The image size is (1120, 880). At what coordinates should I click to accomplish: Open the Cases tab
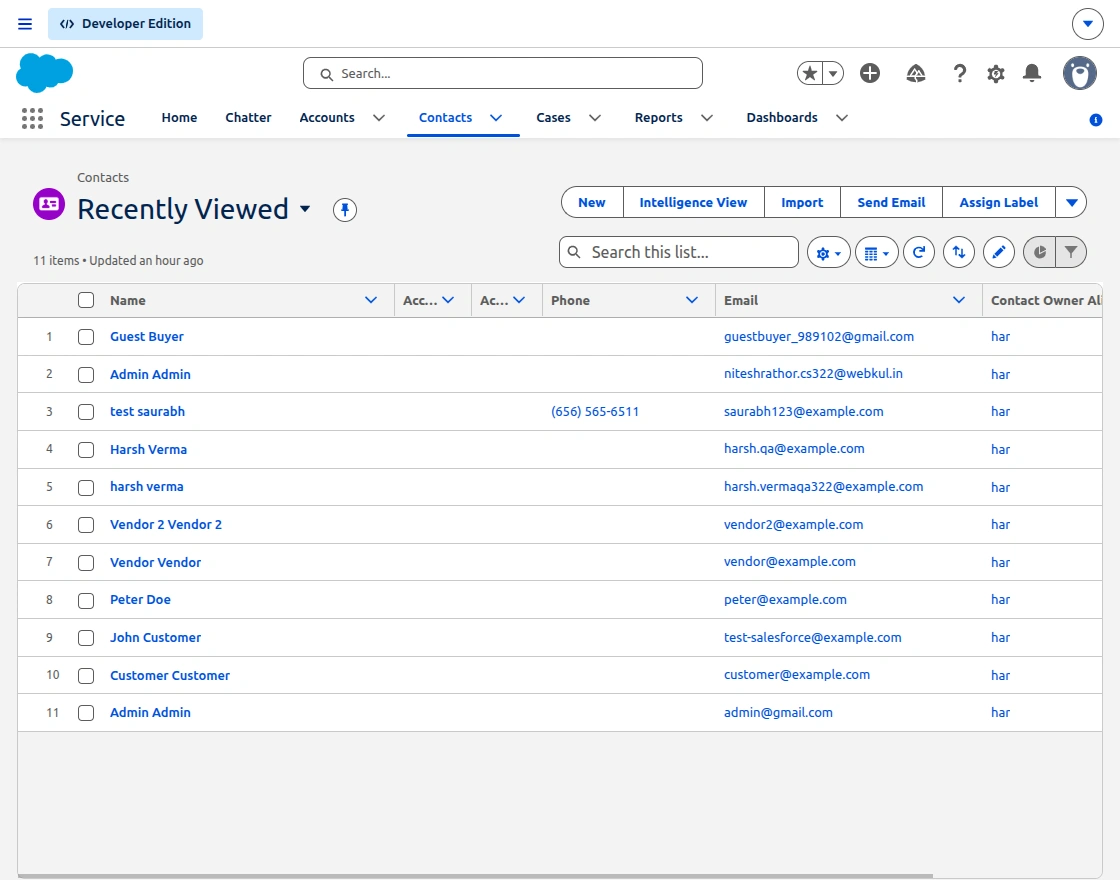pyautogui.click(x=554, y=118)
